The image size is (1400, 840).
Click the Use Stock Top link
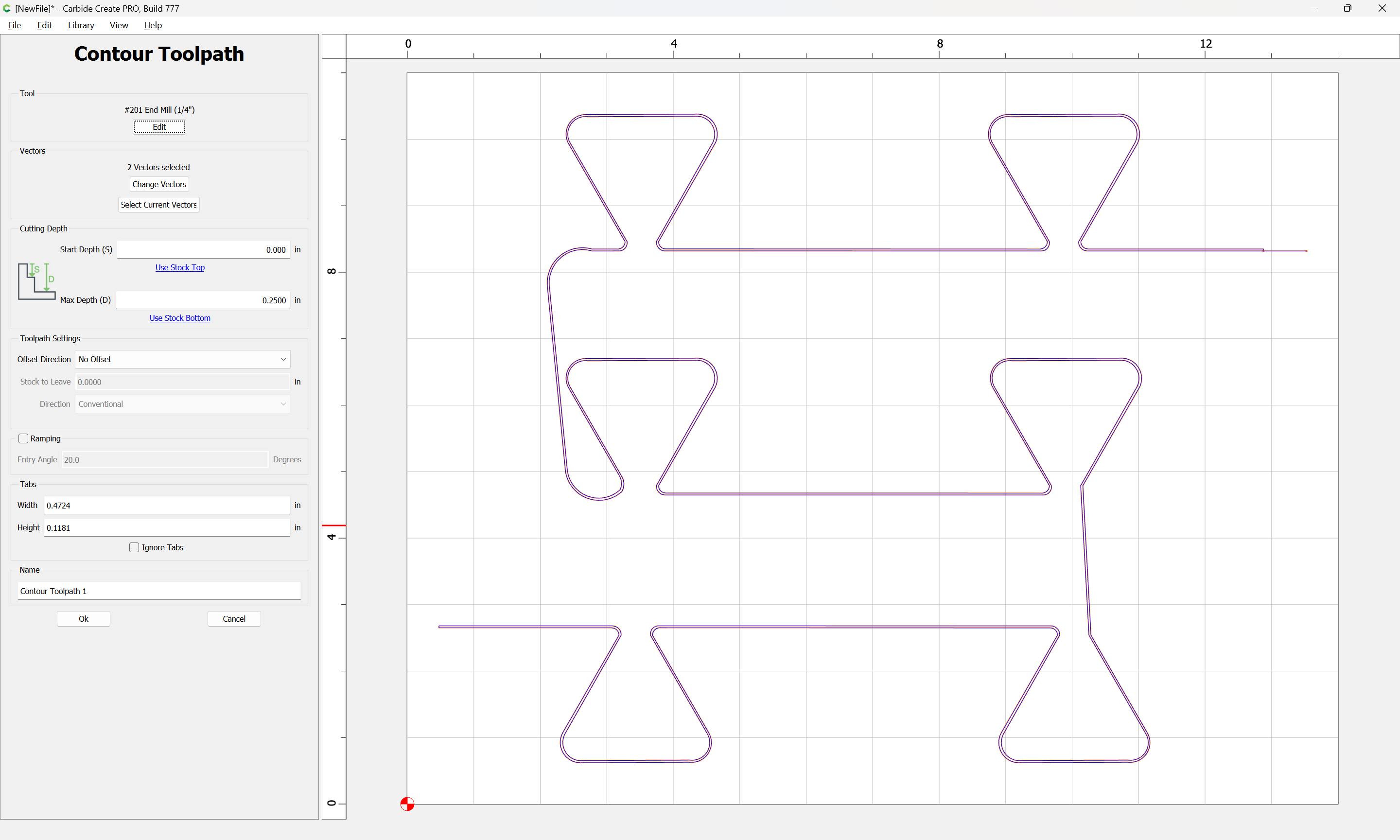click(180, 268)
